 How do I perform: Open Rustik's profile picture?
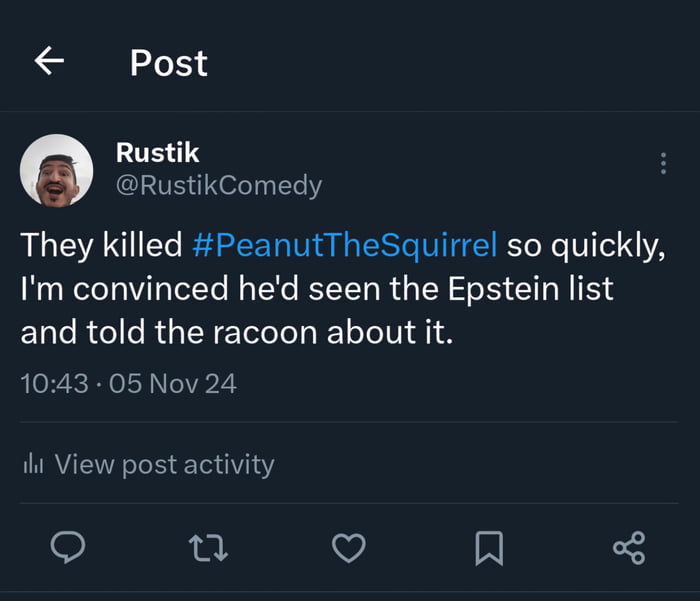pos(57,170)
